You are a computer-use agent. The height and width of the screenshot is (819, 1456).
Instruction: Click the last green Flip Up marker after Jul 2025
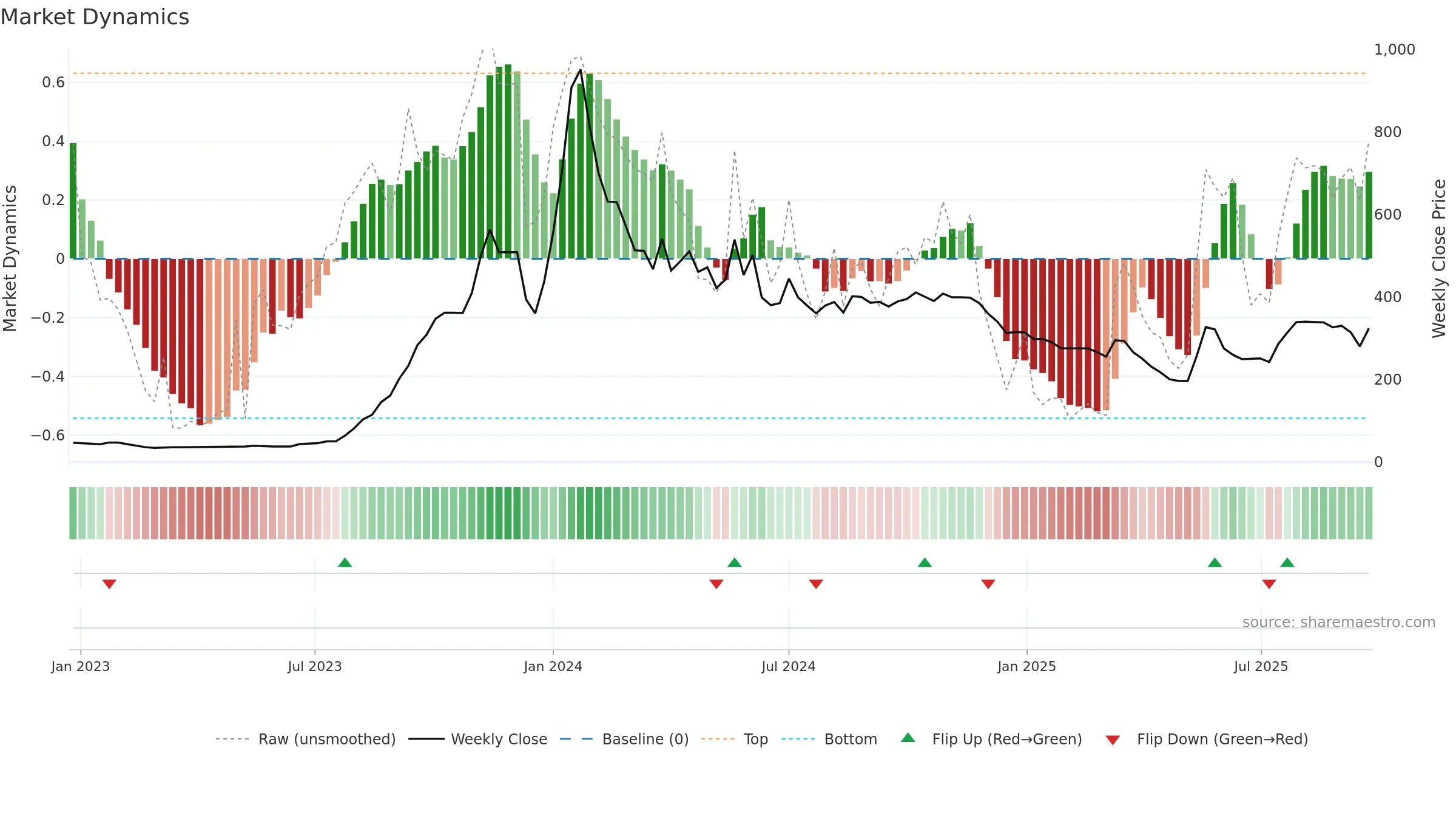[x=1287, y=562]
